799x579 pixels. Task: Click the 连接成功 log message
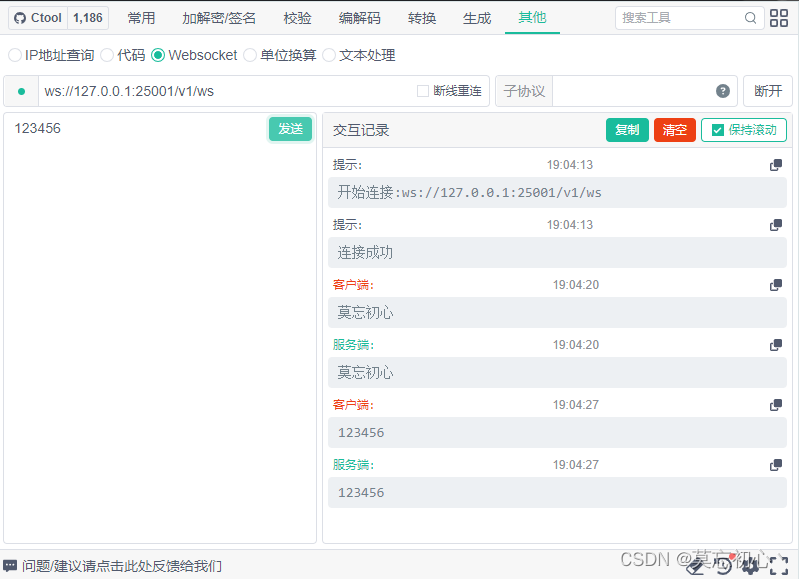[x=365, y=253]
